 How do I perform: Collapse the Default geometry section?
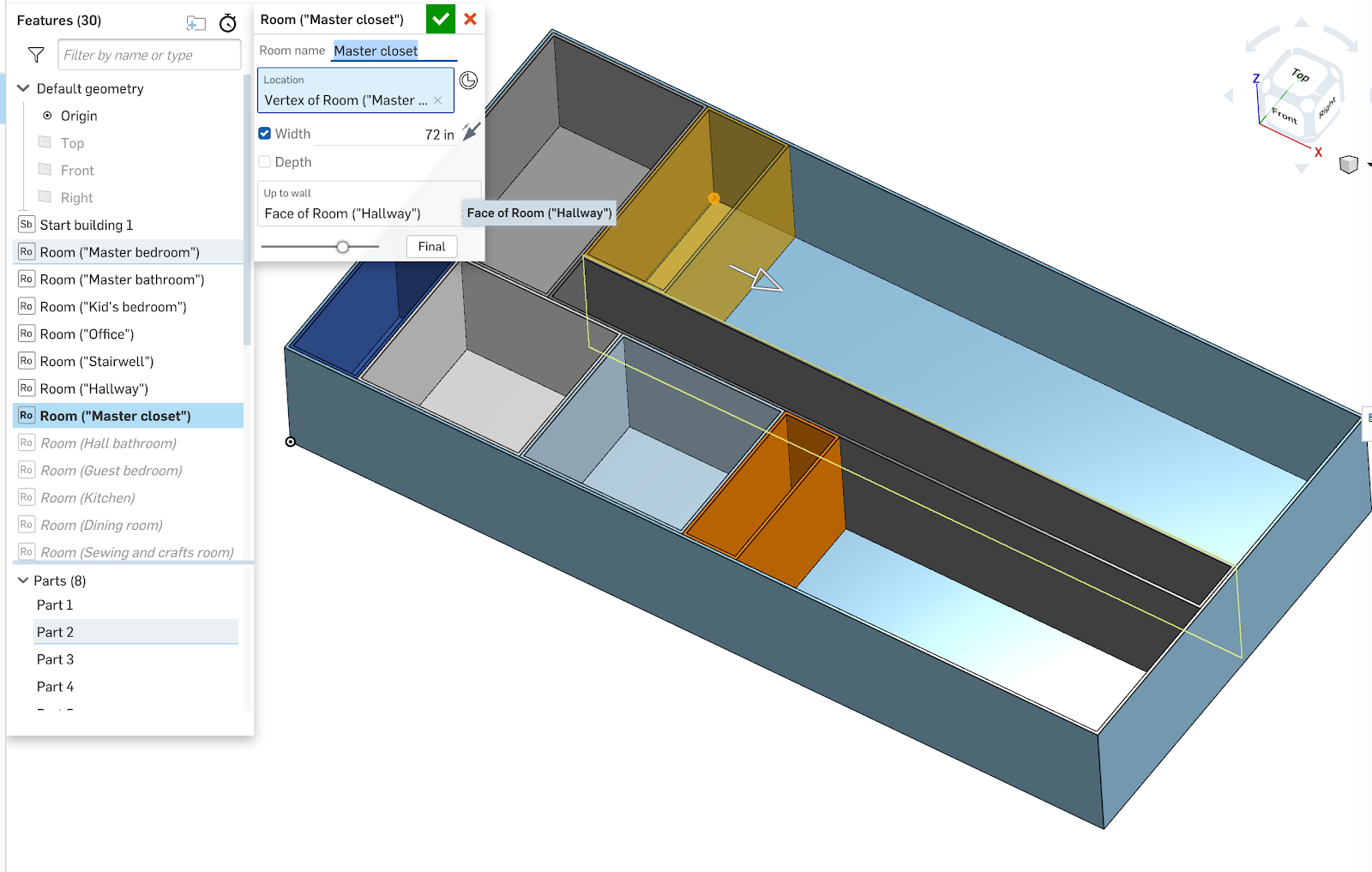click(x=23, y=88)
